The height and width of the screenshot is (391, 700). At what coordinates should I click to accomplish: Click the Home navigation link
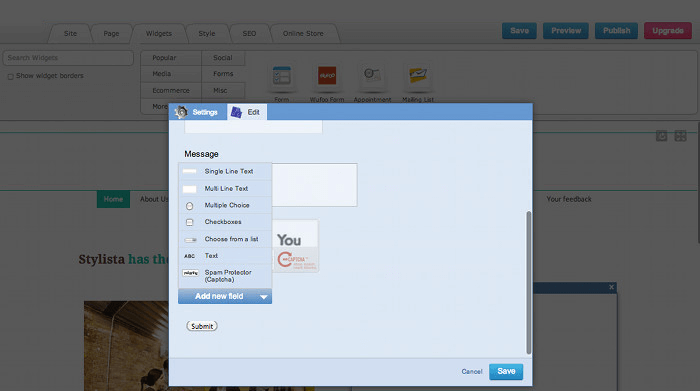coord(113,199)
